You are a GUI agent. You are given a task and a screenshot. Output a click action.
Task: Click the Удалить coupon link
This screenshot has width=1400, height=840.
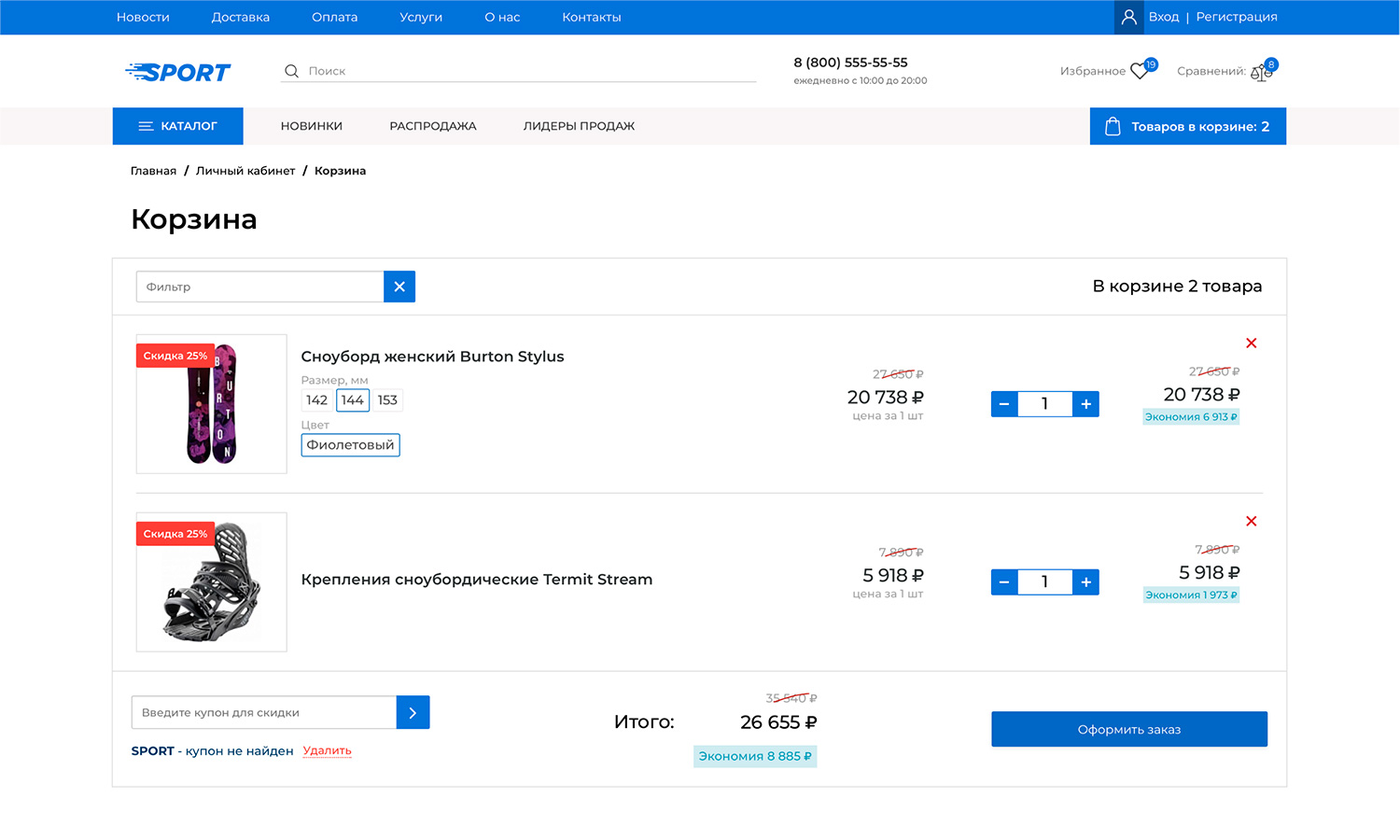click(327, 750)
